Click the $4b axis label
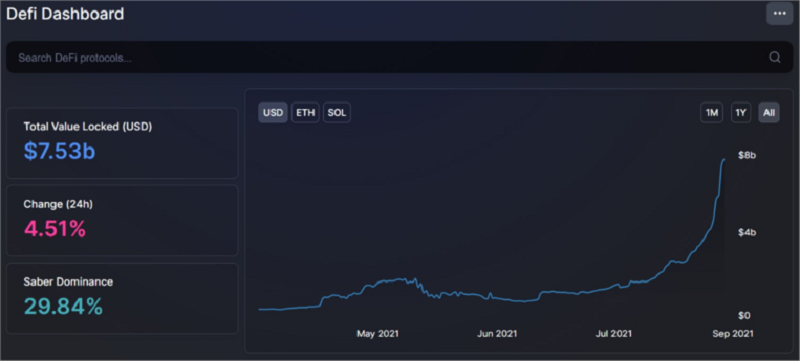Image resolution: width=800 pixels, height=361 pixels. (747, 233)
